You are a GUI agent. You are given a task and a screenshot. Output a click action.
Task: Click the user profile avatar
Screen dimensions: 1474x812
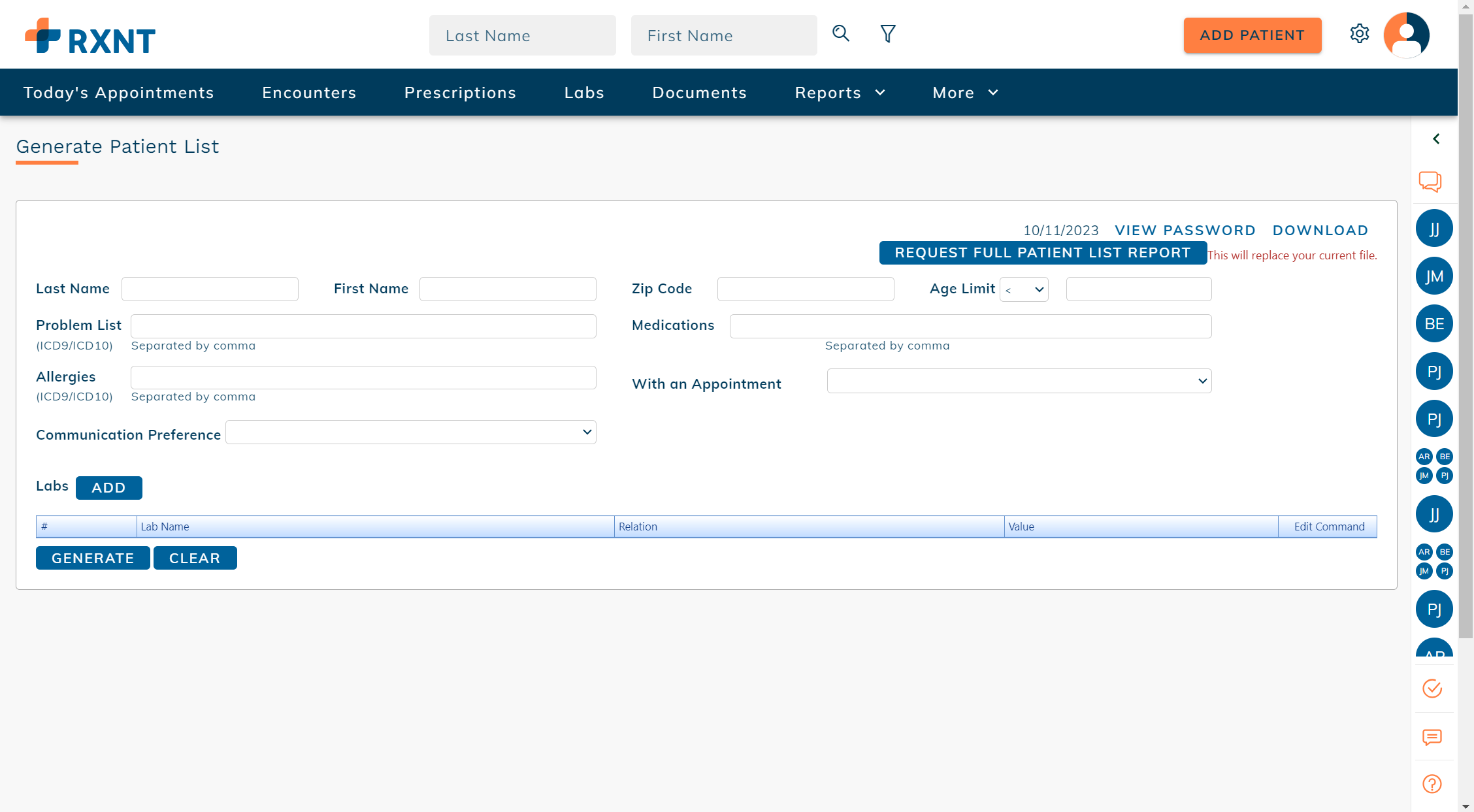[x=1406, y=35]
